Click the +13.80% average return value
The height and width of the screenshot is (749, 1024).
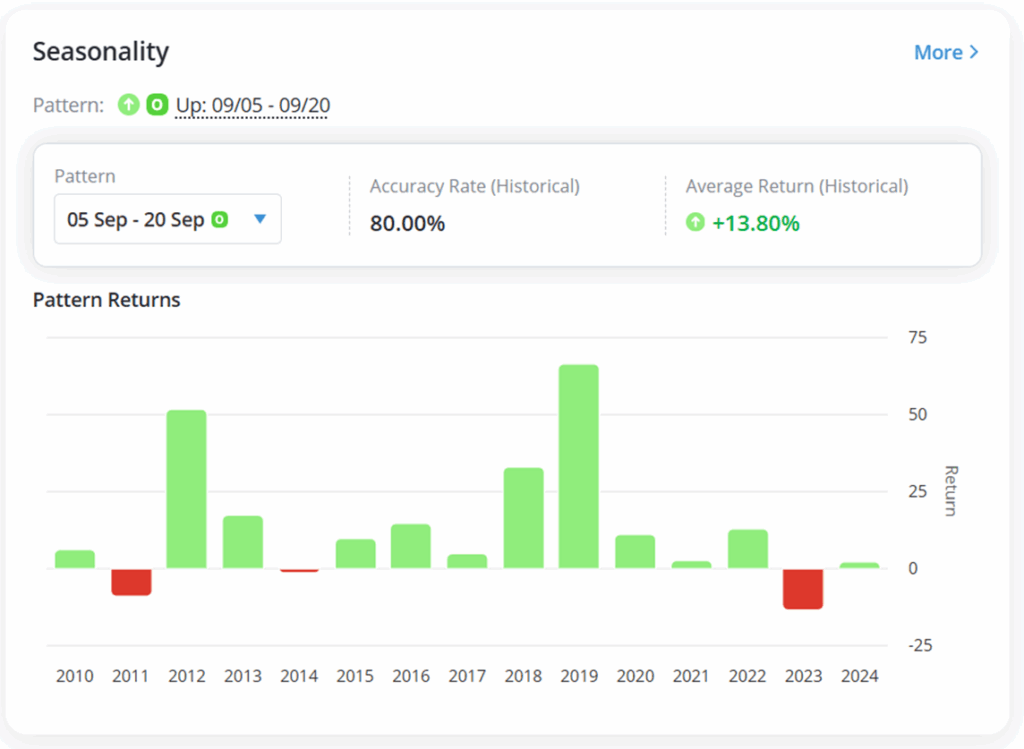[756, 223]
